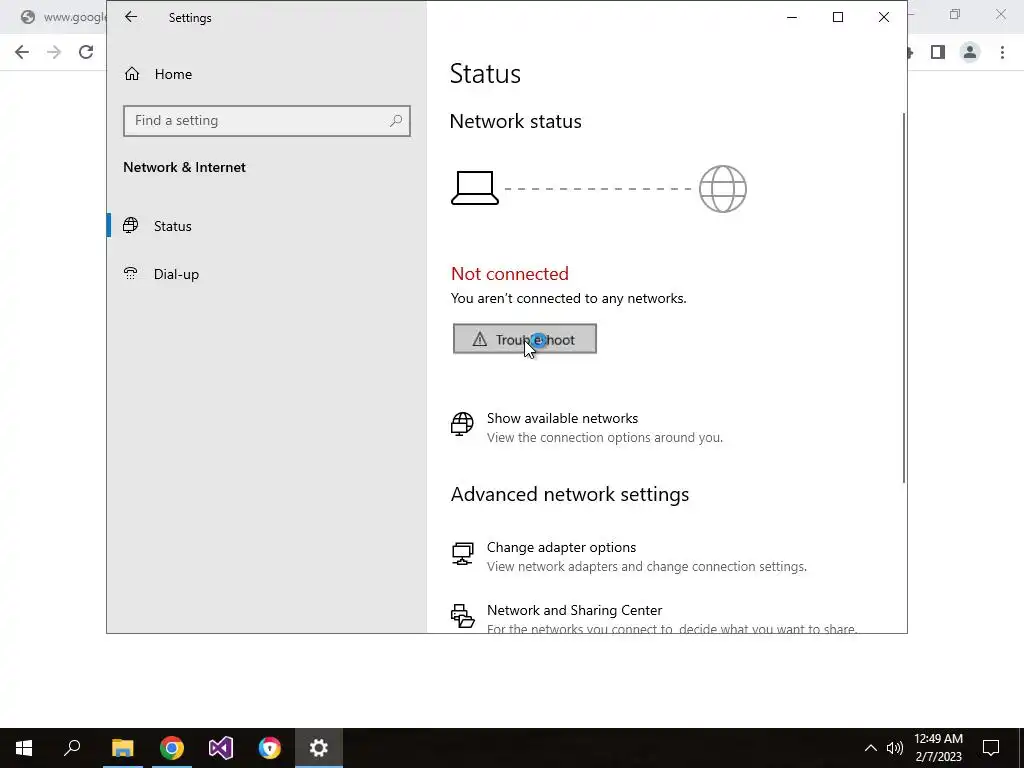Image resolution: width=1024 pixels, height=768 pixels.
Task: Click the Settings gear in the taskbar
Action: click(x=319, y=748)
